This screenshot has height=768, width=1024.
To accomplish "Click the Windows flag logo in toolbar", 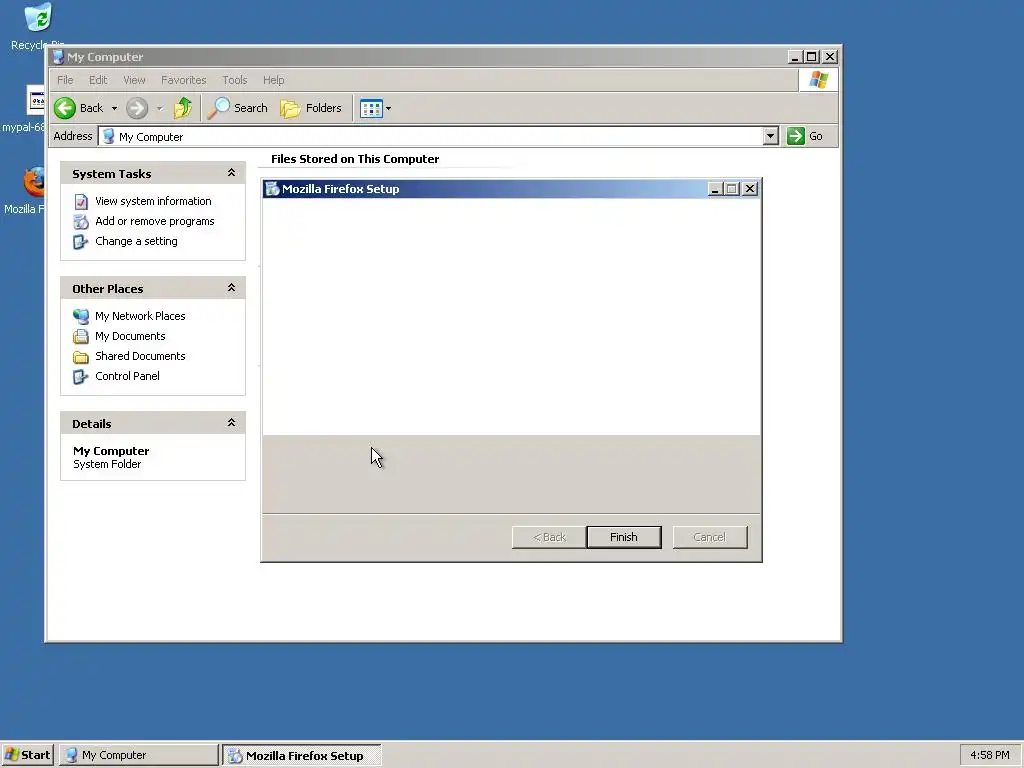I will [x=818, y=80].
